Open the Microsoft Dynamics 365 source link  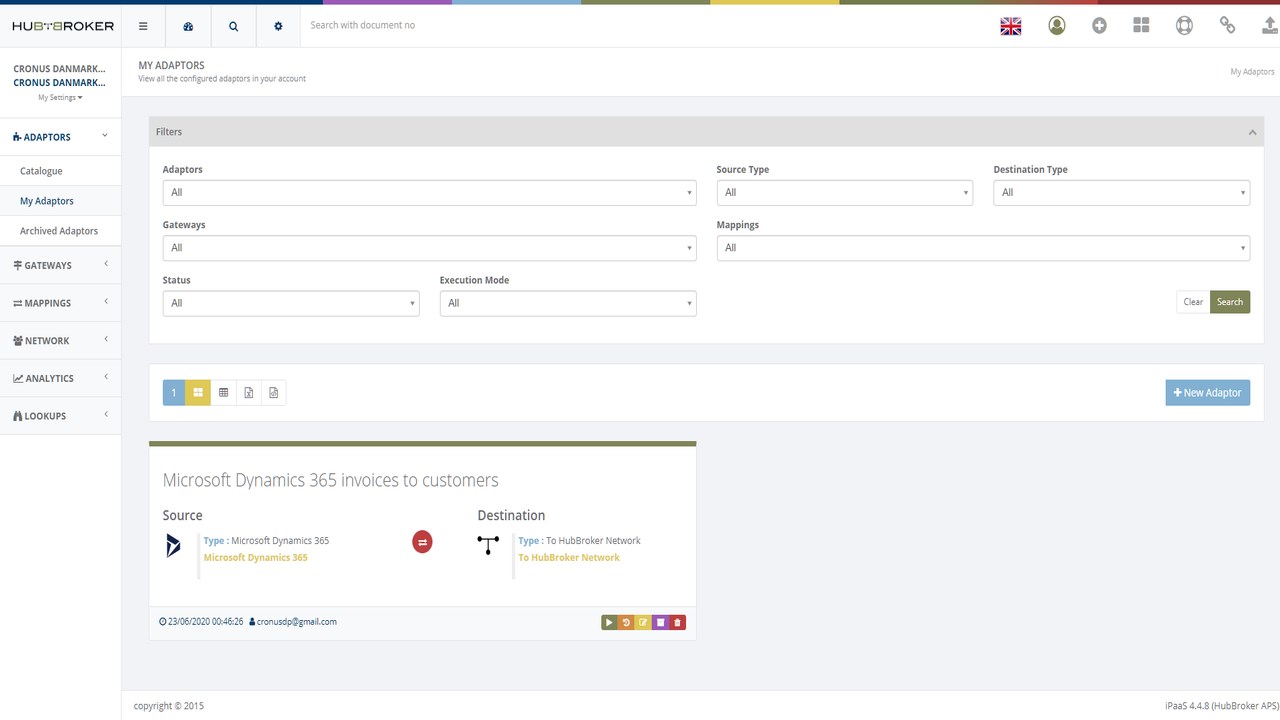point(255,558)
